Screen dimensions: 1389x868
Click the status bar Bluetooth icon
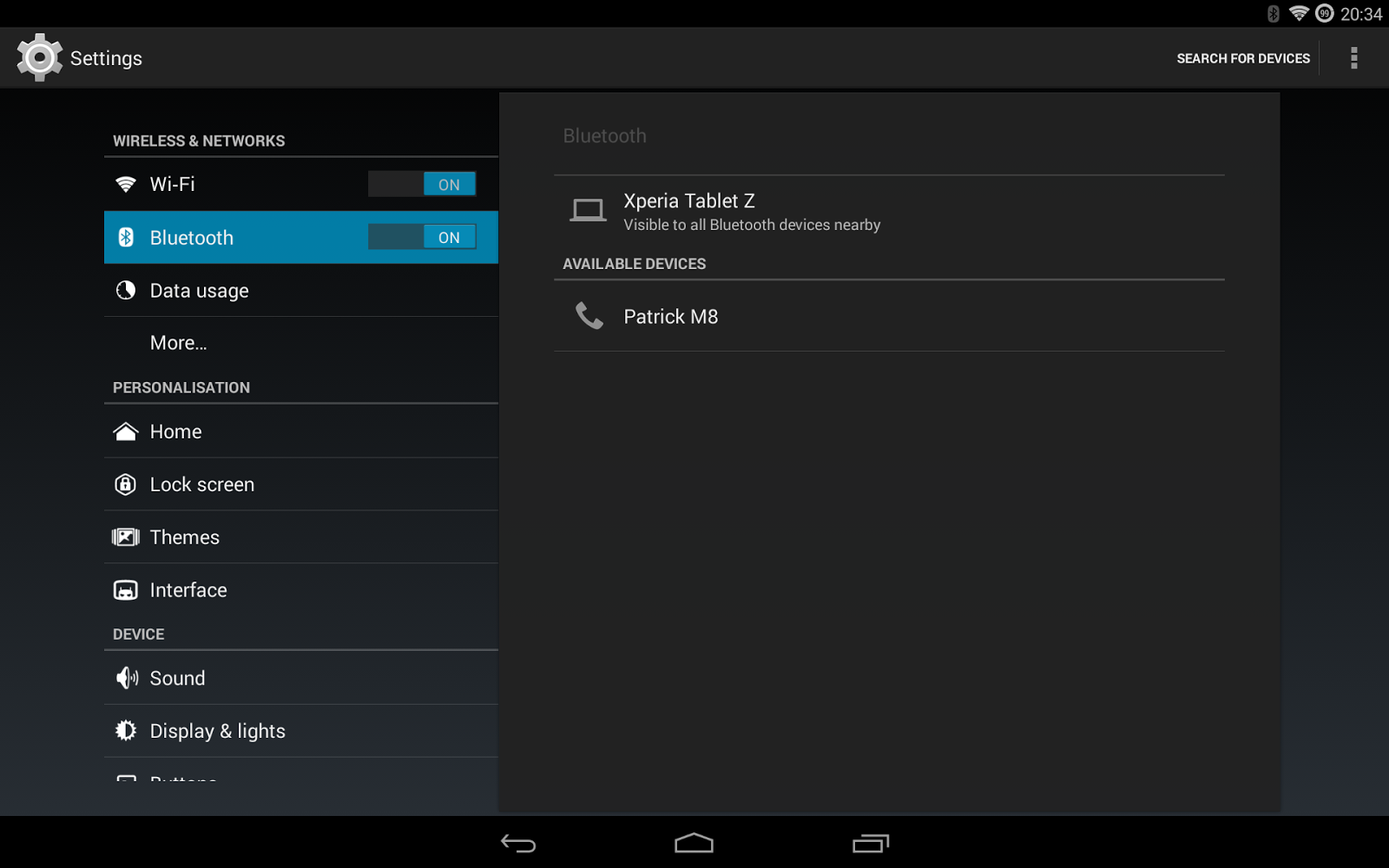[1274, 14]
